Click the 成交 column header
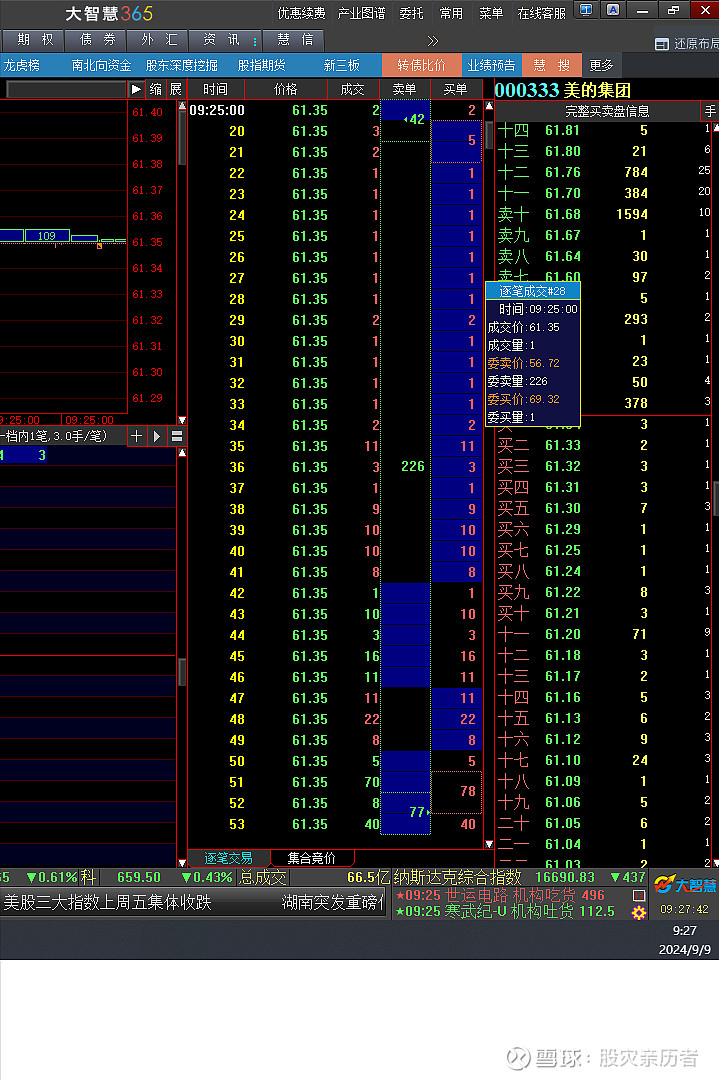Viewport: 719px width, 1080px height. 353,90
